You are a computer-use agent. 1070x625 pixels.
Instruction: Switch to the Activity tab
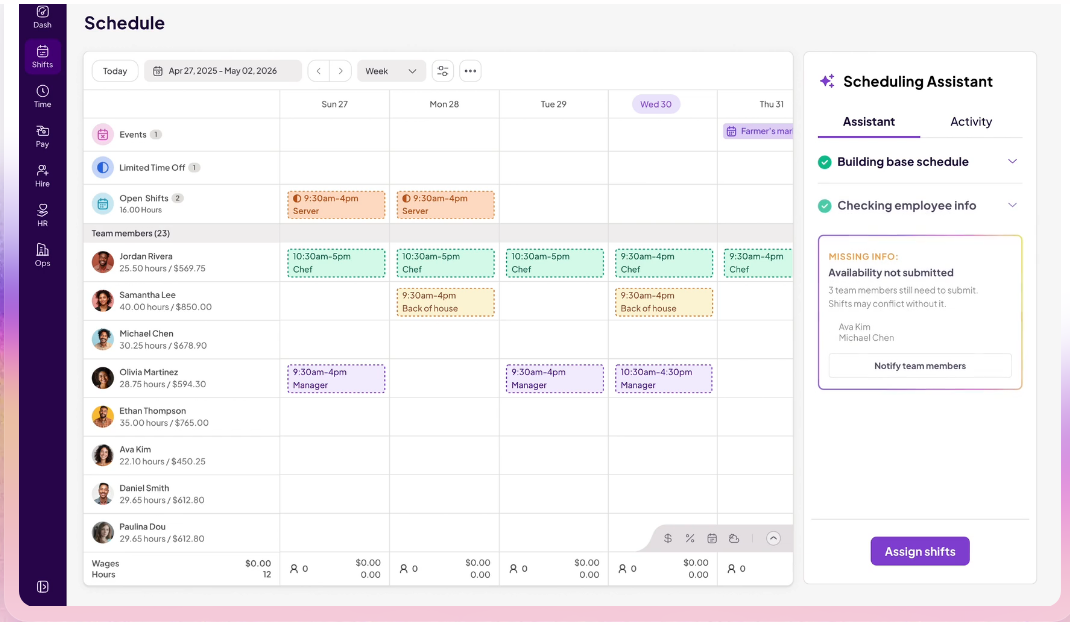pos(971,122)
